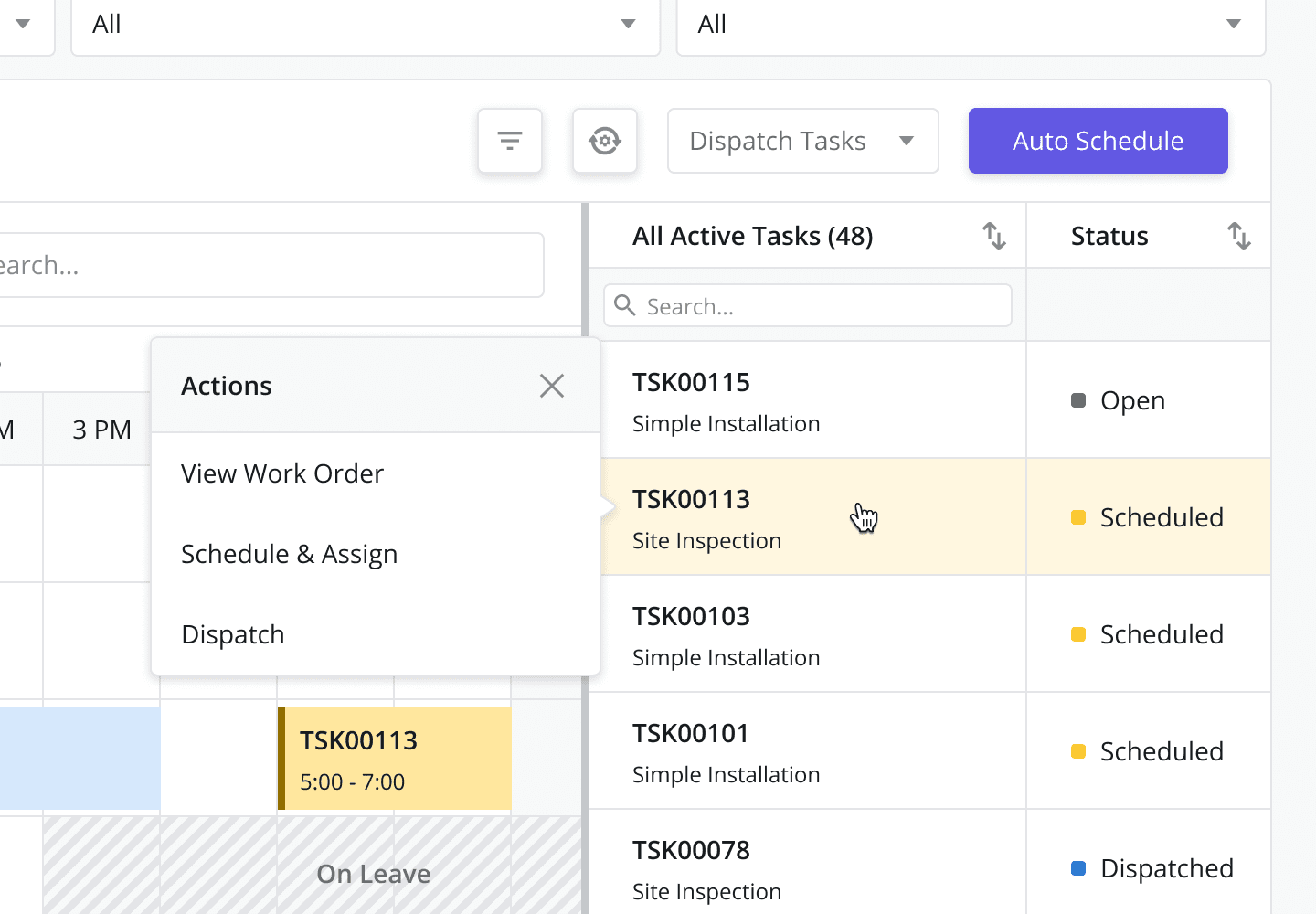Open the middle All dropdown
The height and width of the screenshot is (914, 1316).
pos(366,25)
